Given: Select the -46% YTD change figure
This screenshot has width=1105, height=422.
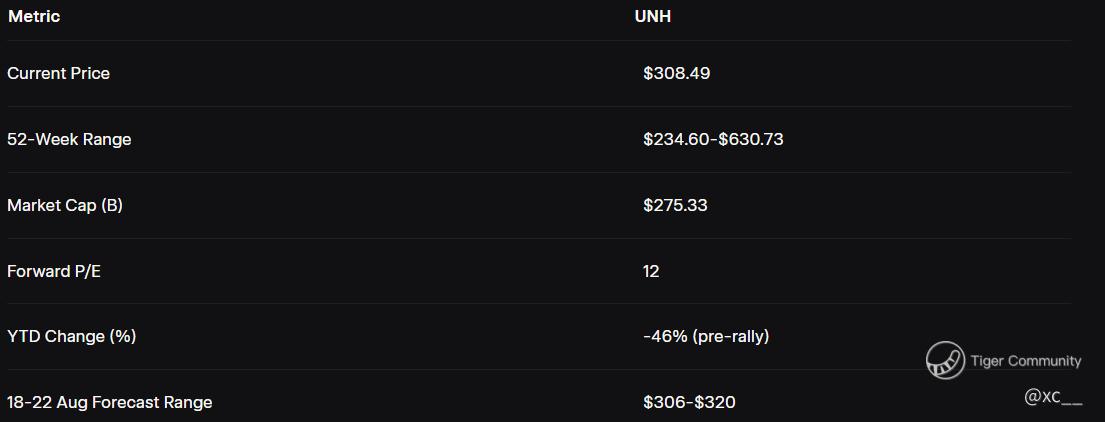Looking at the screenshot, I should (665, 336).
